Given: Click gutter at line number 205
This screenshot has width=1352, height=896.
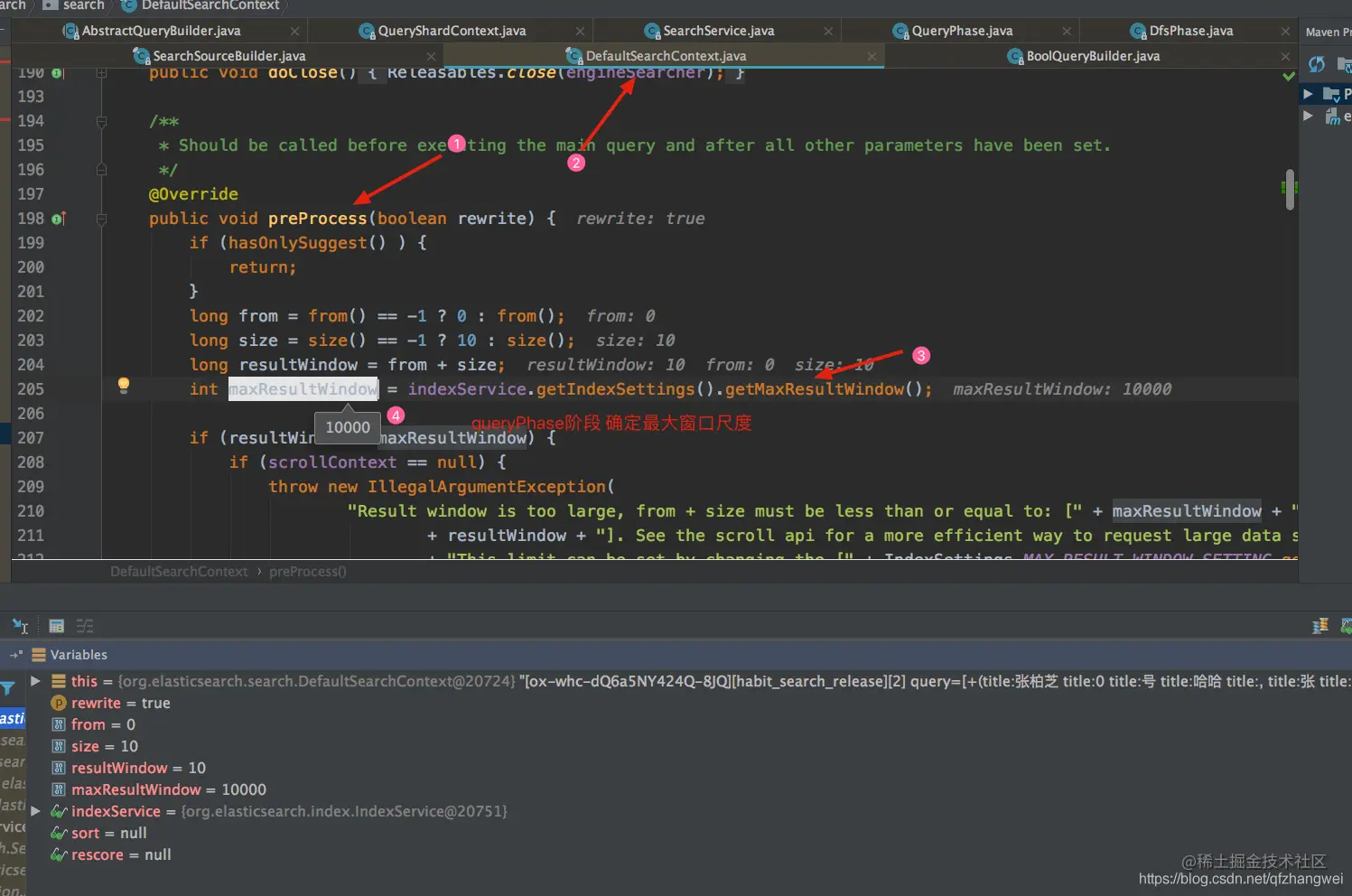Looking at the screenshot, I should 31,389.
